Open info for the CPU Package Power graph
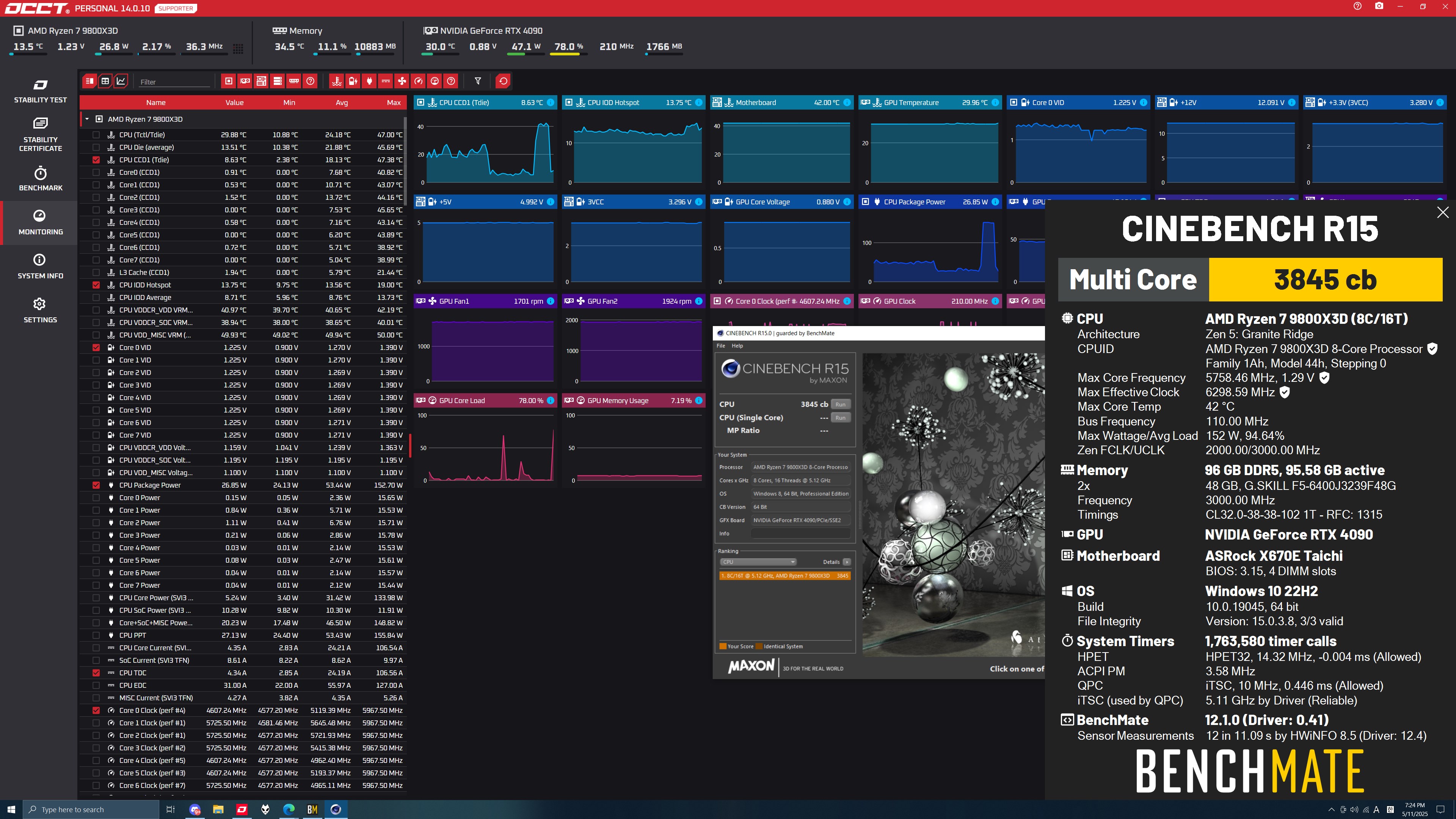The image size is (1456, 819). coord(995,202)
